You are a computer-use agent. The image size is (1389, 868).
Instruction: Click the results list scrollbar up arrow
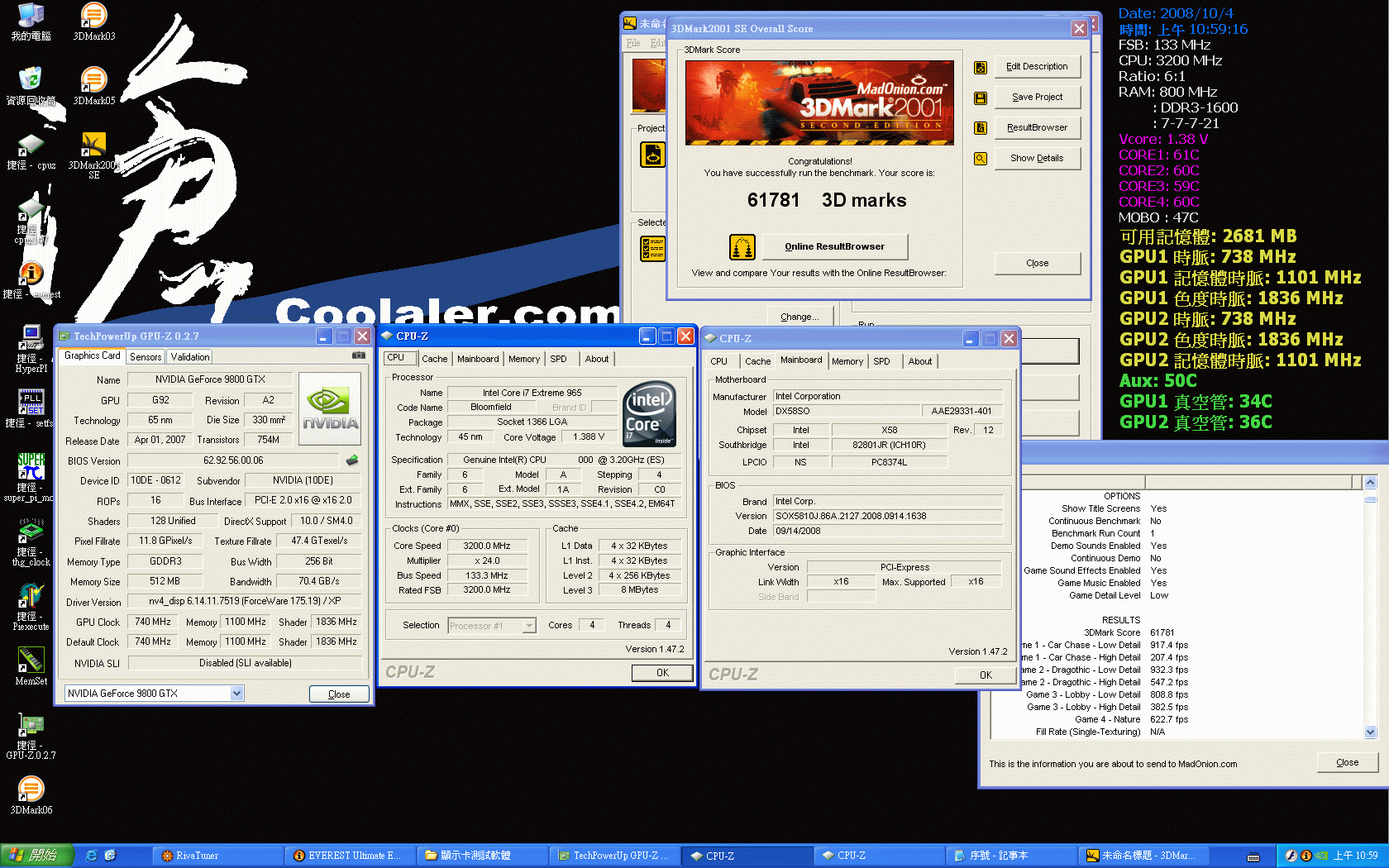[x=1370, y=482]
